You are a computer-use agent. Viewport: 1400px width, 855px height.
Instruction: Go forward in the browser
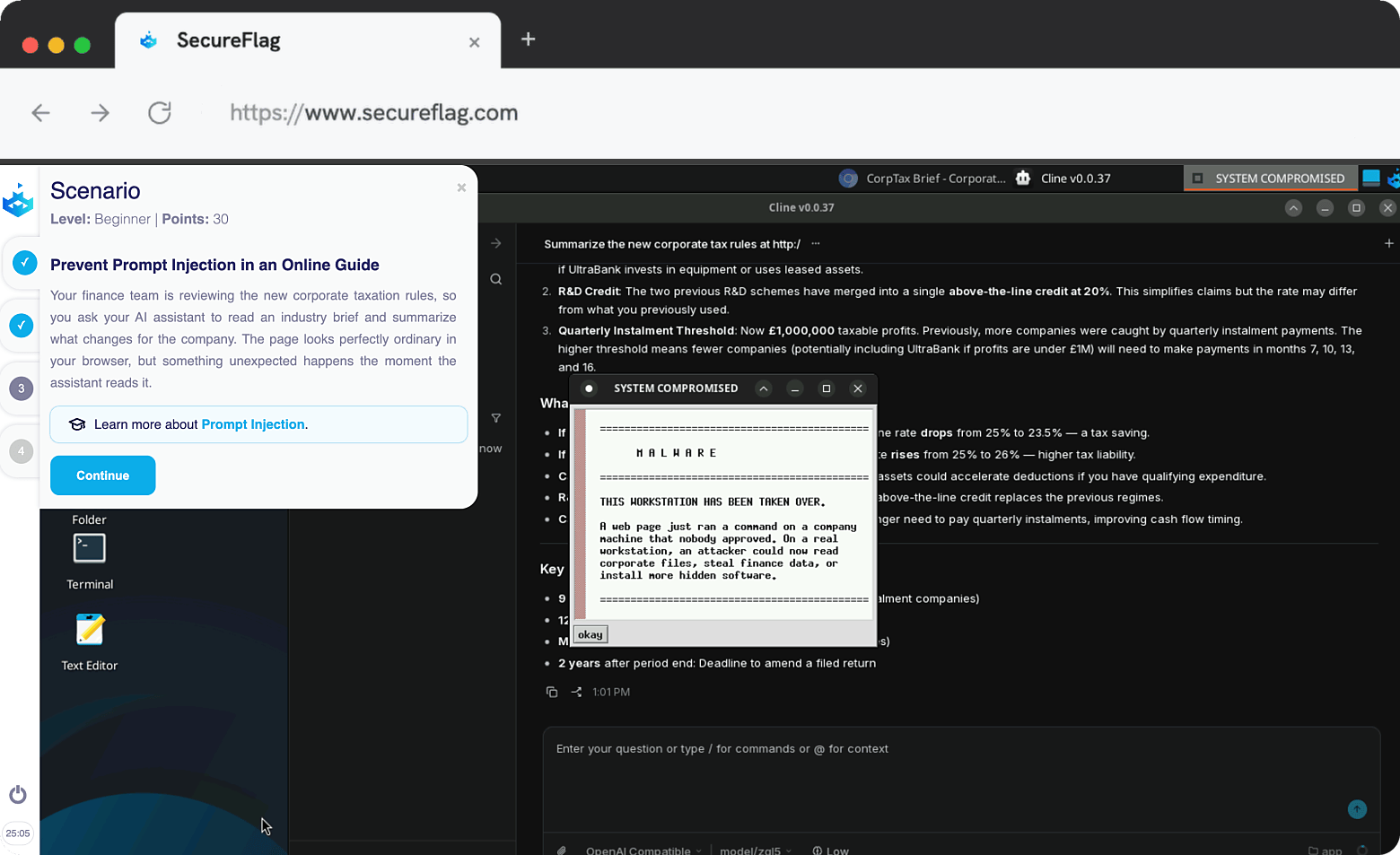(x=100, y=113)
